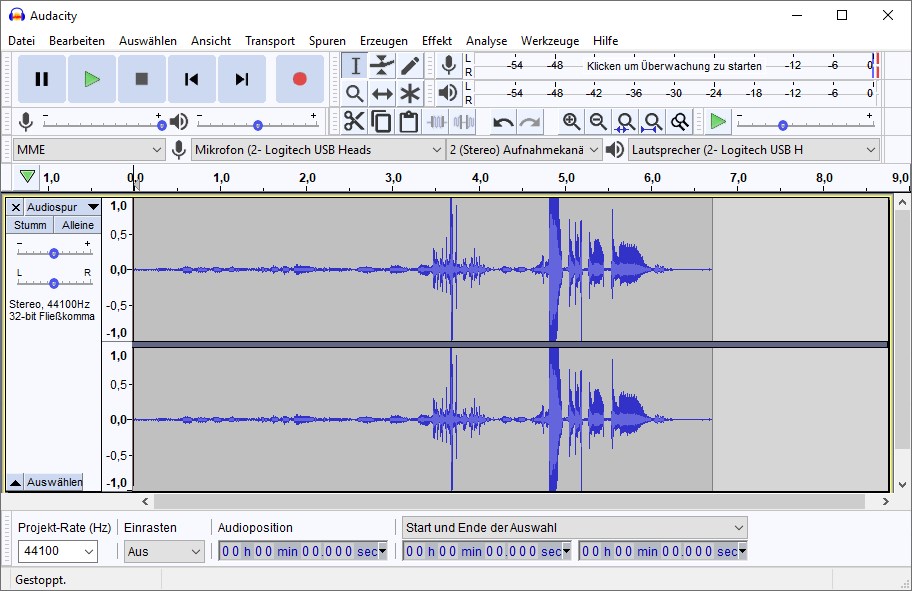
Task: Open the Erzeugen menu
Action: click(x=383, y=41)
